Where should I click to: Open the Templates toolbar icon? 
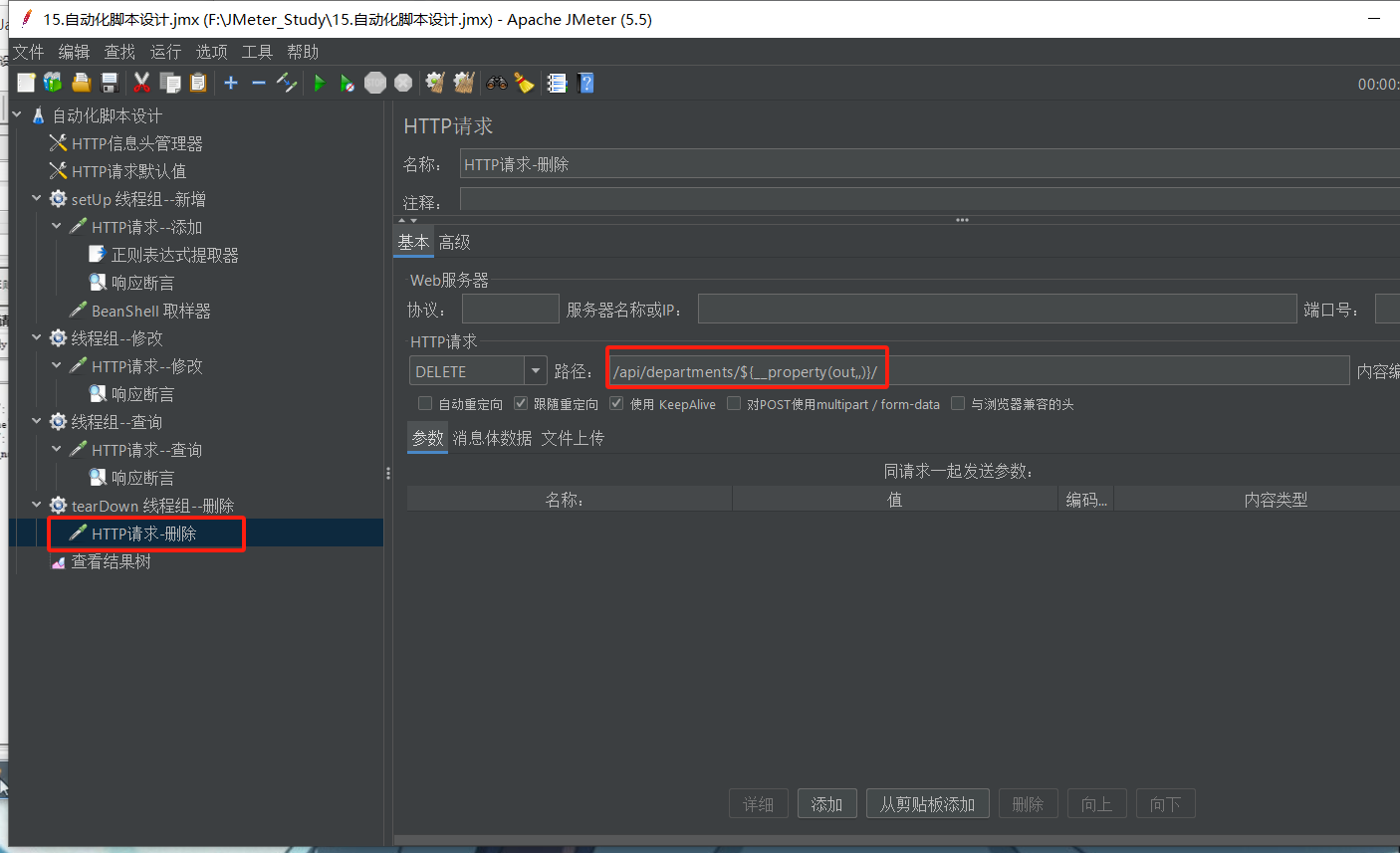point(53,83)
